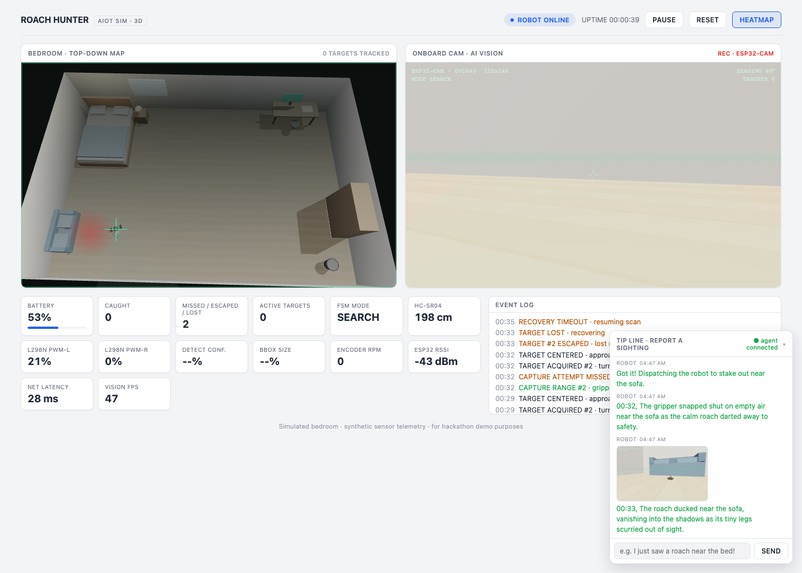This screenshot has height=573, width=802.
Task: Click the CAPTURE ATTEMPT MISSED log entry
Action: (x=552, y=377)
